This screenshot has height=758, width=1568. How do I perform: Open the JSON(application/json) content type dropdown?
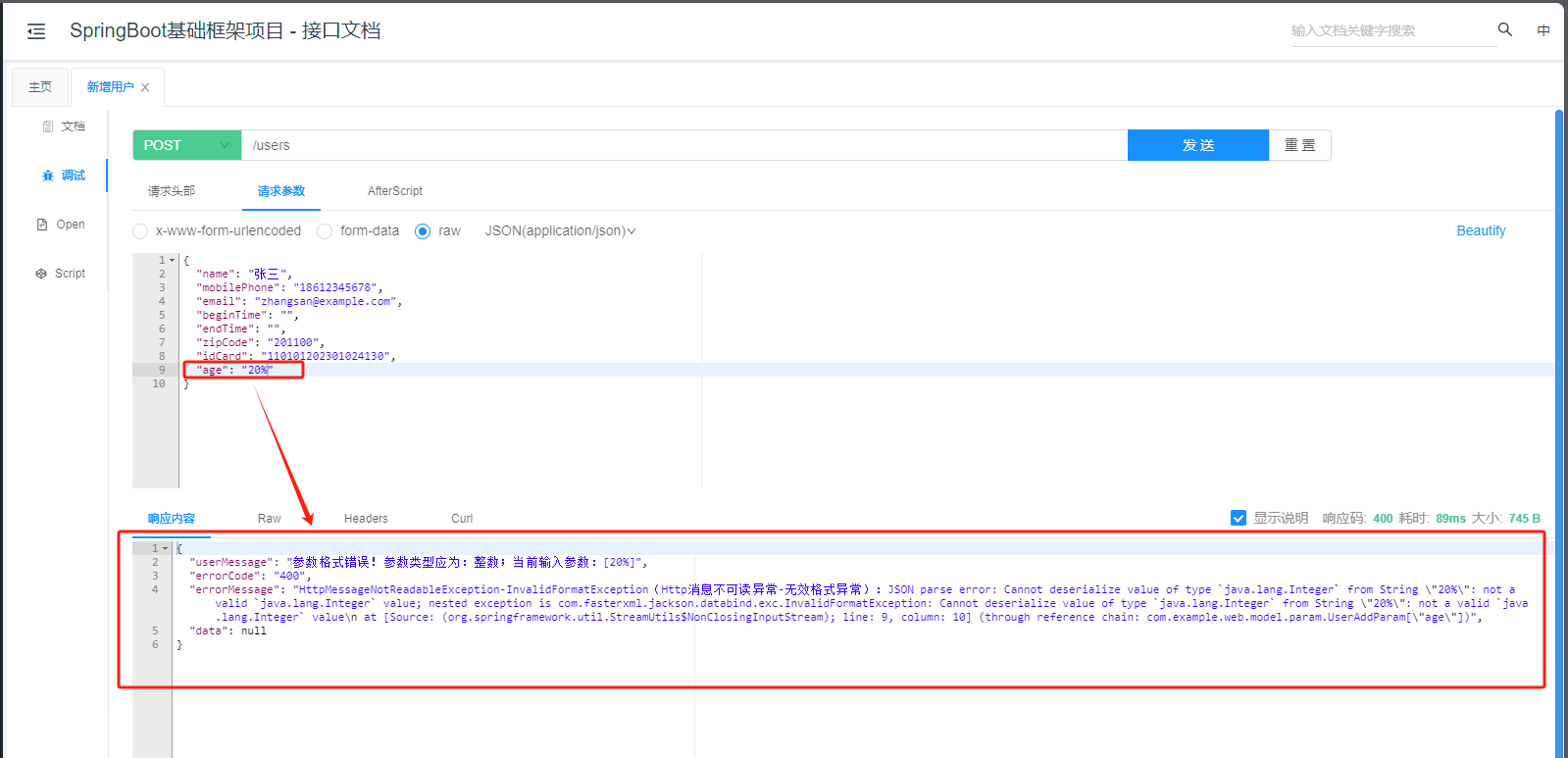pyautogui.click(x=560, y=231)
